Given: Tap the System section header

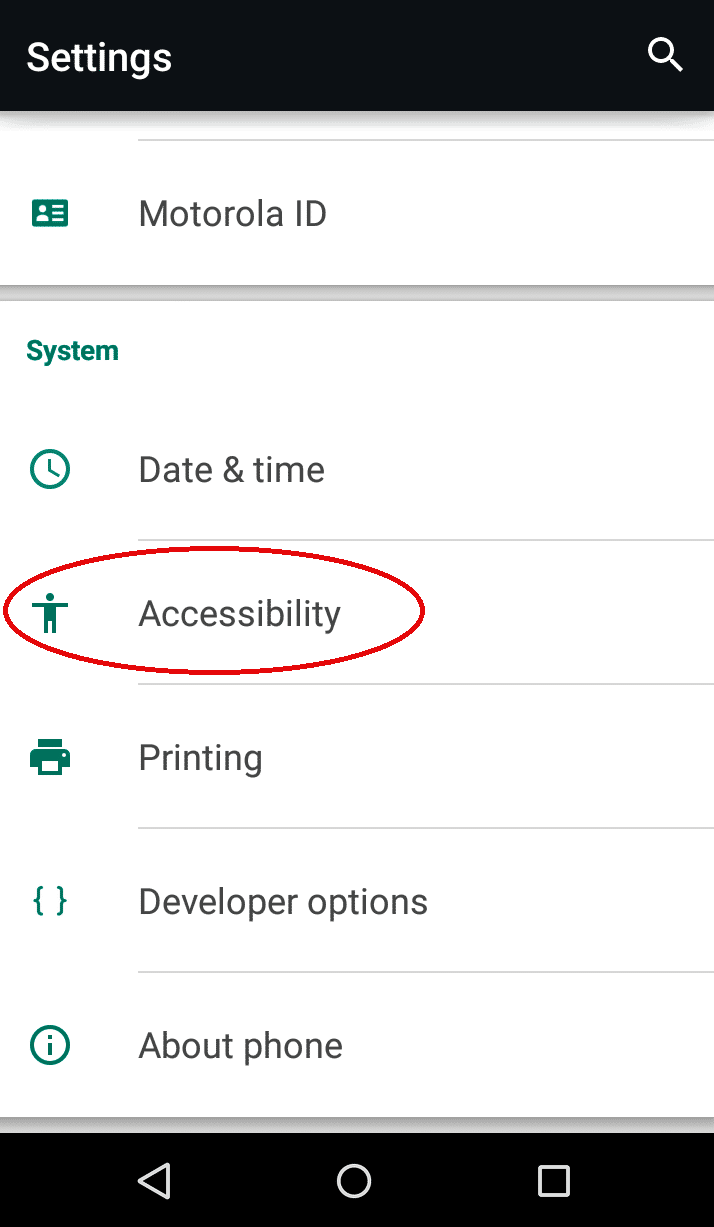Looking at the screenshot, I should [72, 351].
